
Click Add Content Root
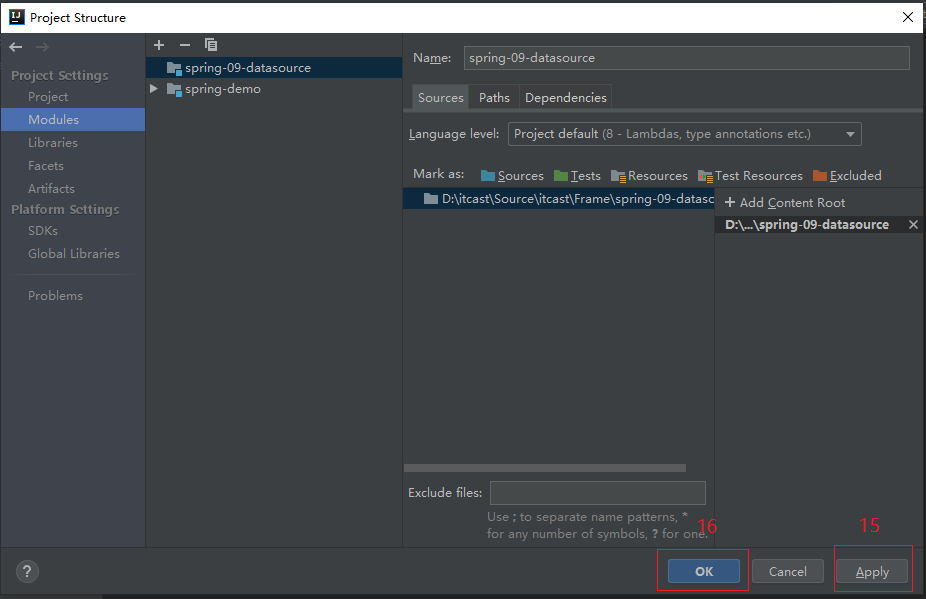click(x=785, y=202)
